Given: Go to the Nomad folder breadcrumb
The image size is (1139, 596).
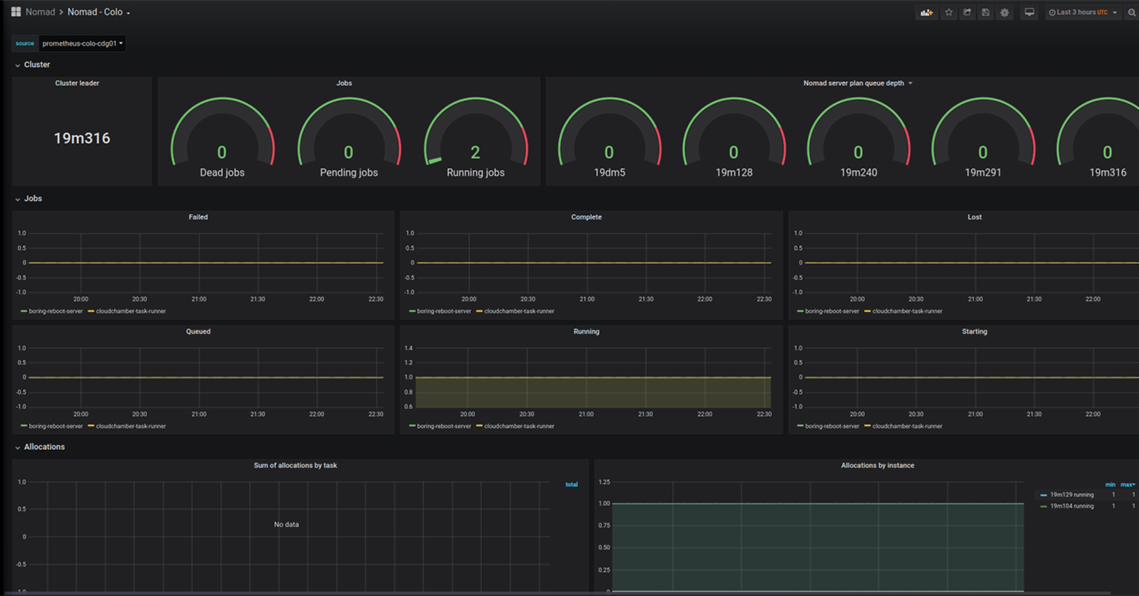Looking at the screenshot, I should (40, 12).
